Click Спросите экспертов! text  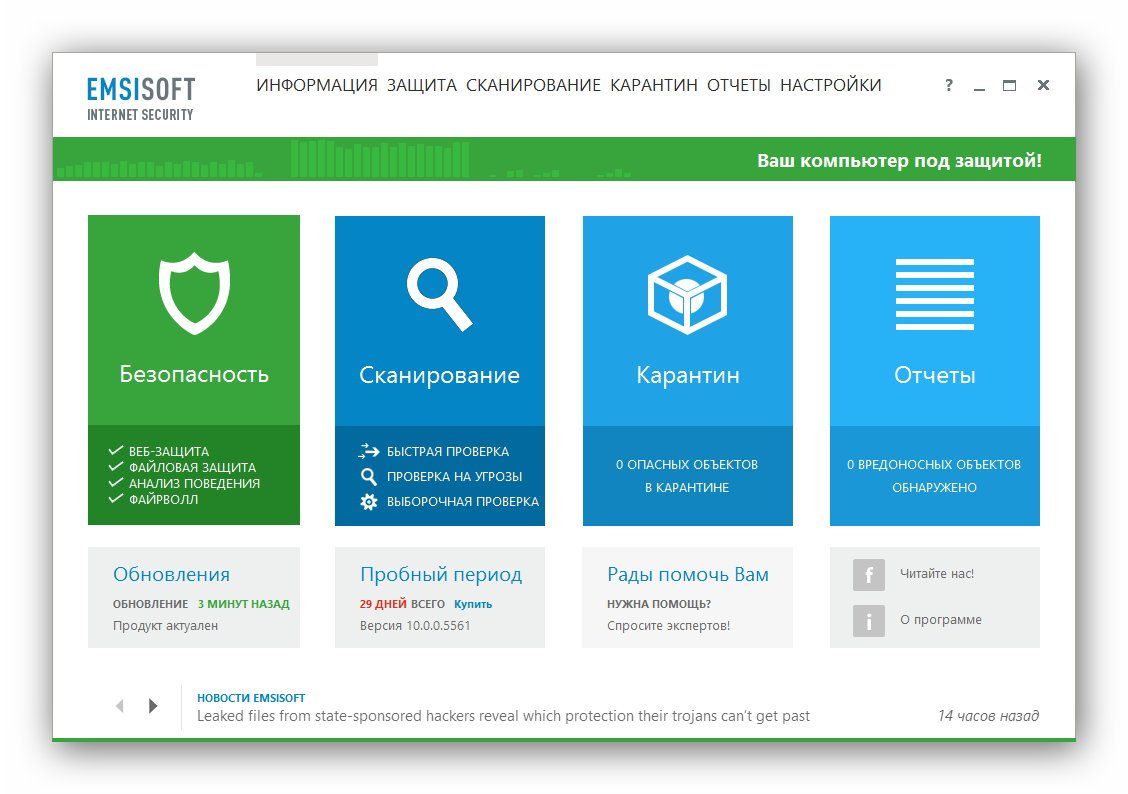click(668, 626)
